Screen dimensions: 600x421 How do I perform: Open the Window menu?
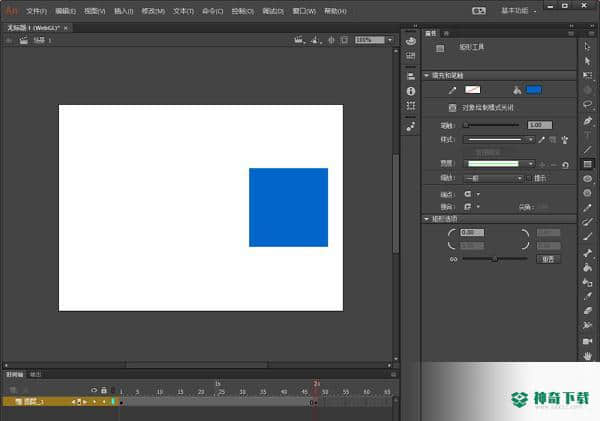pos(304,11)
